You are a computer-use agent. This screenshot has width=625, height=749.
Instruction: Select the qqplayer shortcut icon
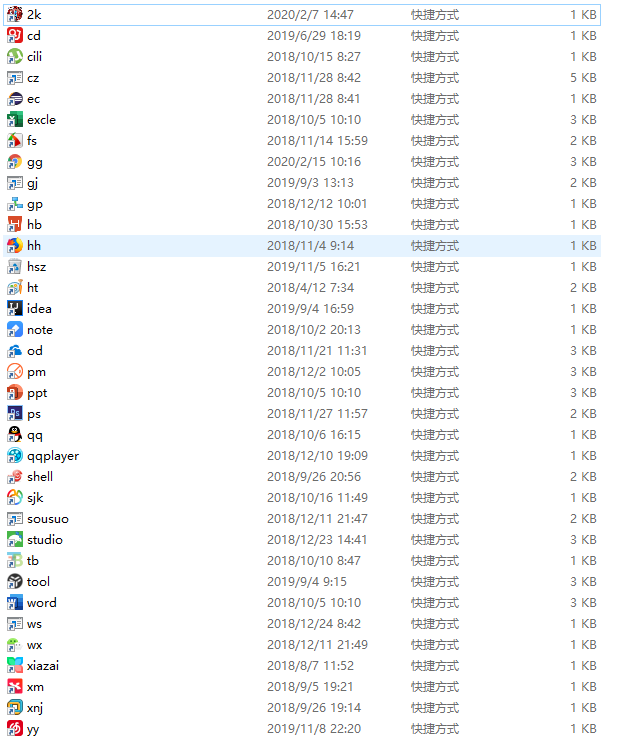click(x=15, y=456)
